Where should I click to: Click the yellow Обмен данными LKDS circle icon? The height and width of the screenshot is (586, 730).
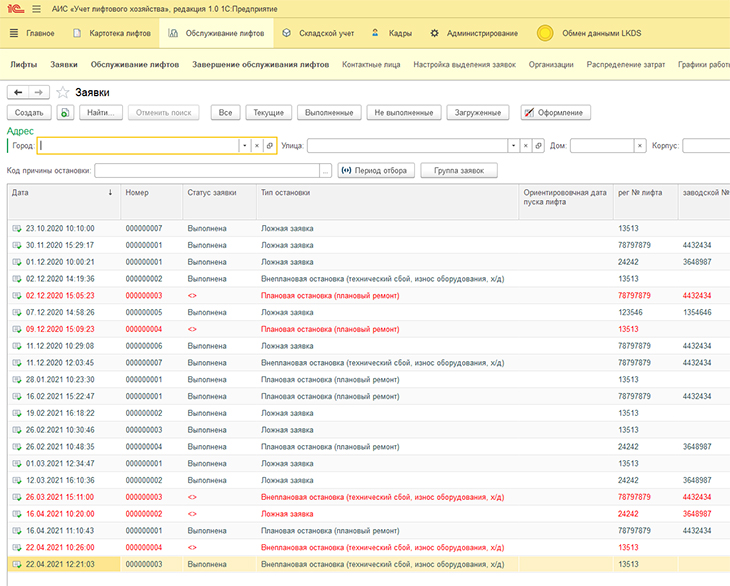(545, 33)
